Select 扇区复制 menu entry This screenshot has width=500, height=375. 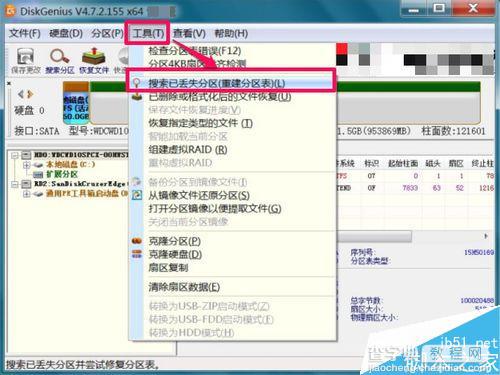point(168,267)
